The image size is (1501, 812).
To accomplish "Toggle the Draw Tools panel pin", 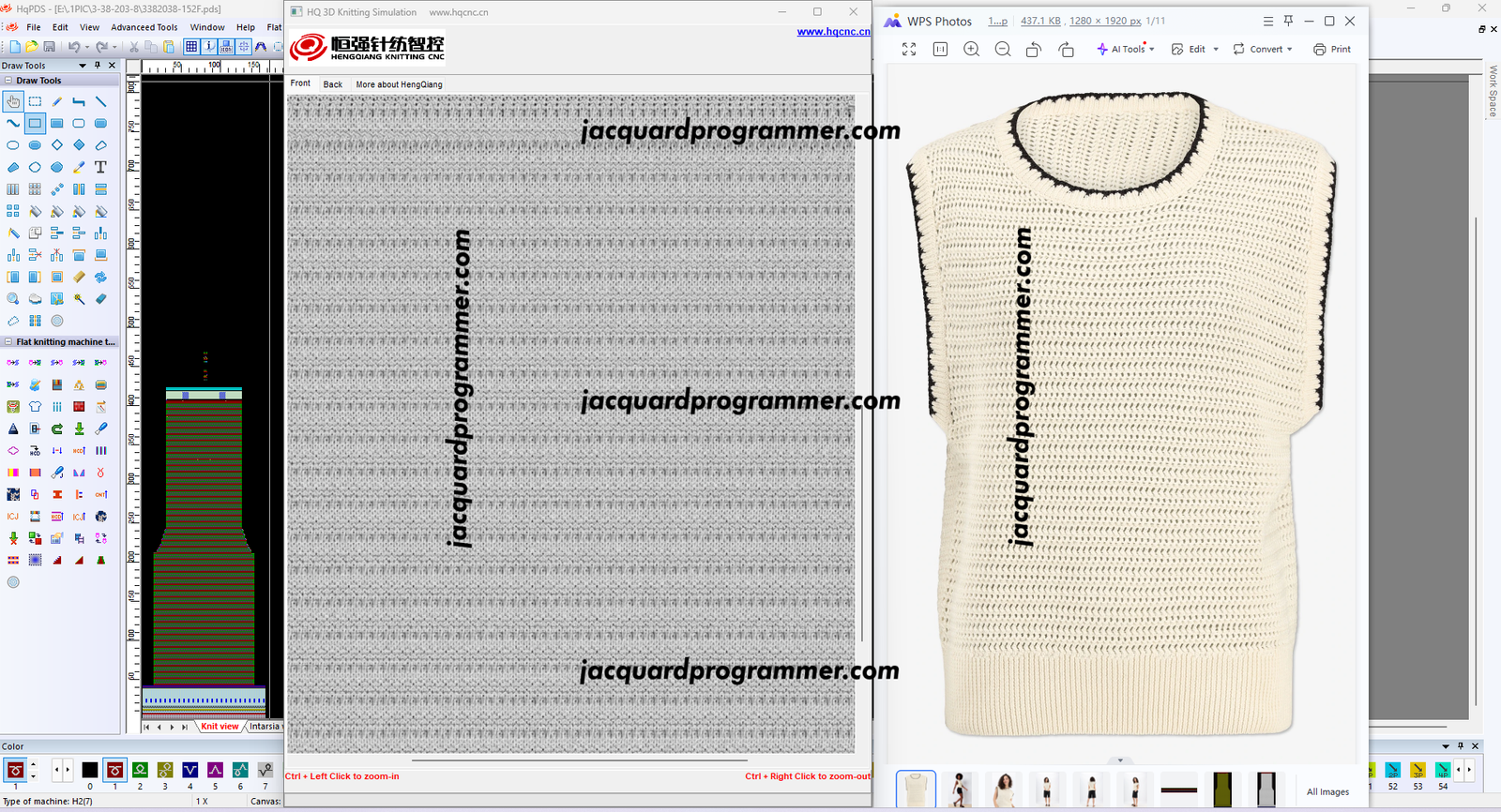I will pyautogui.click(x=98, y=66).
